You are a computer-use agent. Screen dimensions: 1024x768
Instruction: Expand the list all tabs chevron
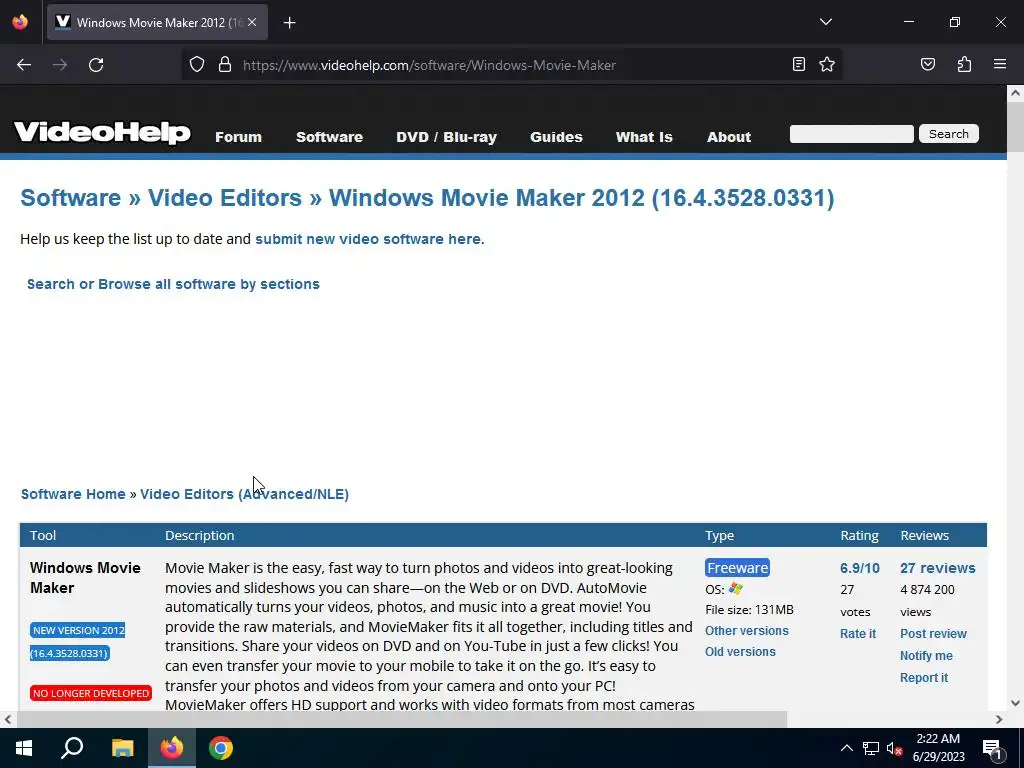tap(825, 22)
